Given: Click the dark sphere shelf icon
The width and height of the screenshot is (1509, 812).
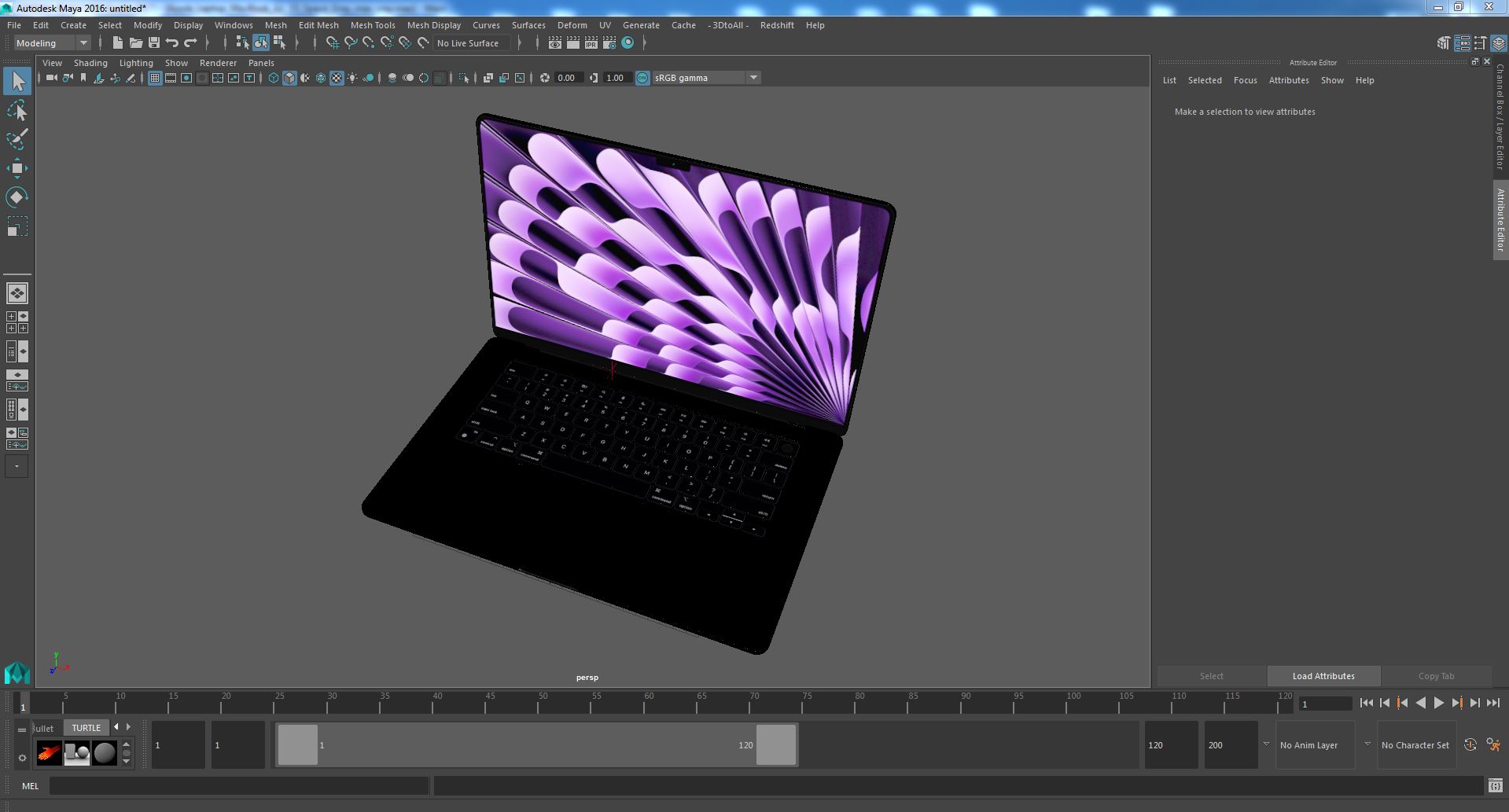Looking at the screenshot, I should 105,753.
